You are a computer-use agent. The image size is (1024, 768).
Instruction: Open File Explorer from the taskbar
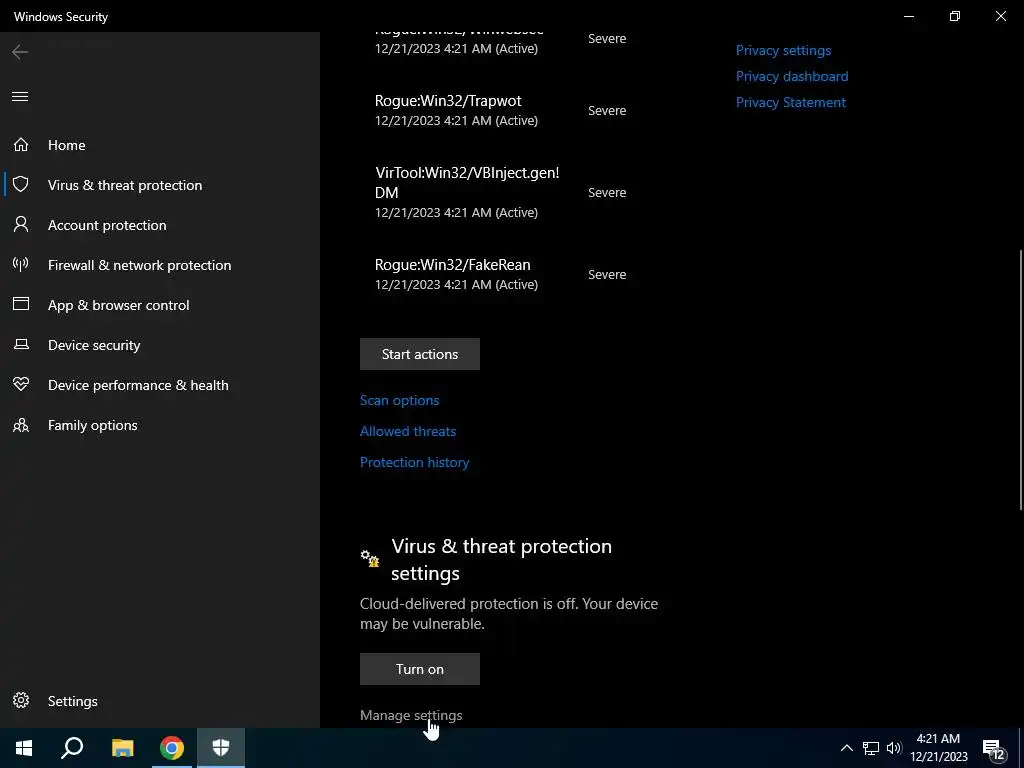pos(122,748)
